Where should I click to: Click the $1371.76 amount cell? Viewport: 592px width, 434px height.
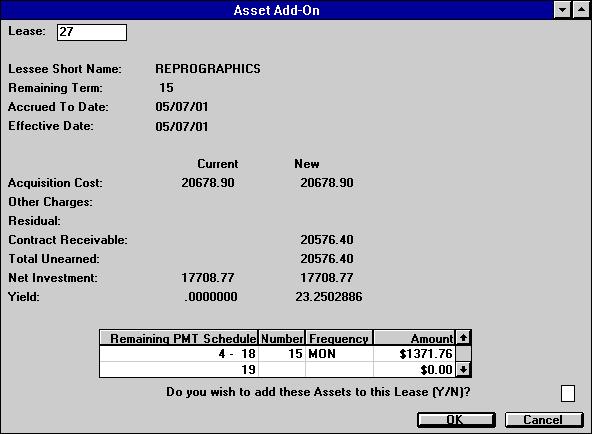[414, 354]
